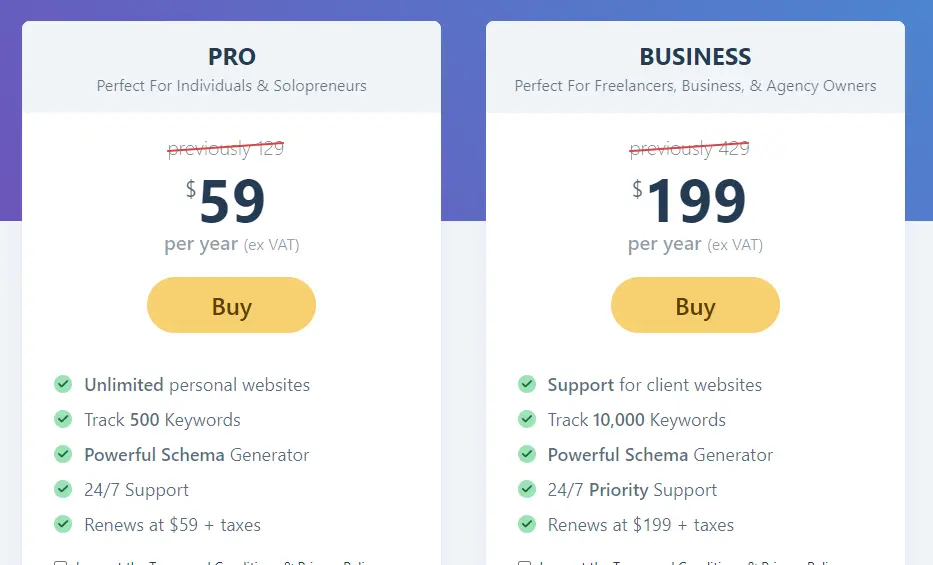
Task: Click checkmark icon beside Renews at $59
Action: pyautogui.click(x=63, y=525)
